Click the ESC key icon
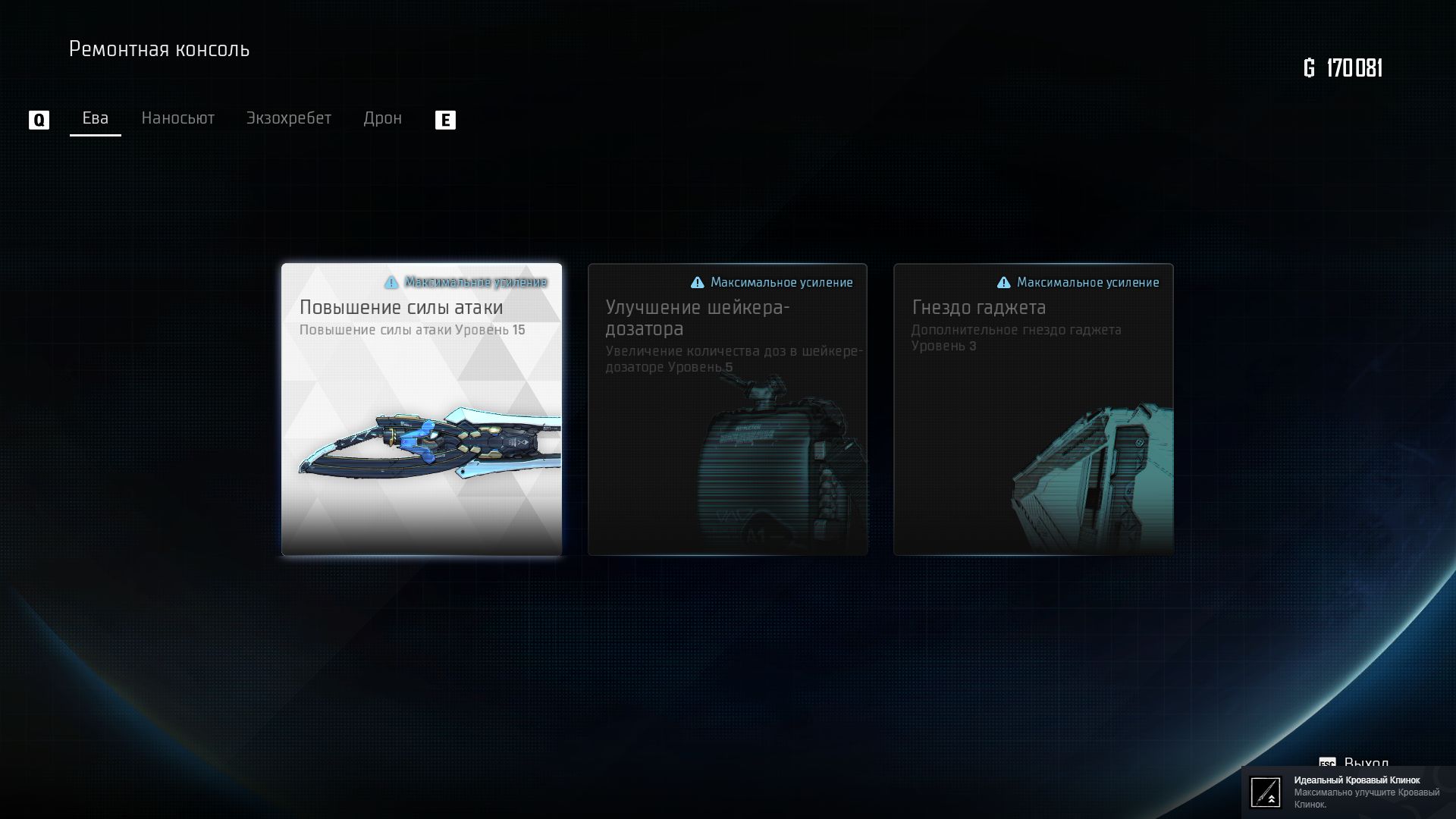The image size is (1456, 819). point(1327,762)
